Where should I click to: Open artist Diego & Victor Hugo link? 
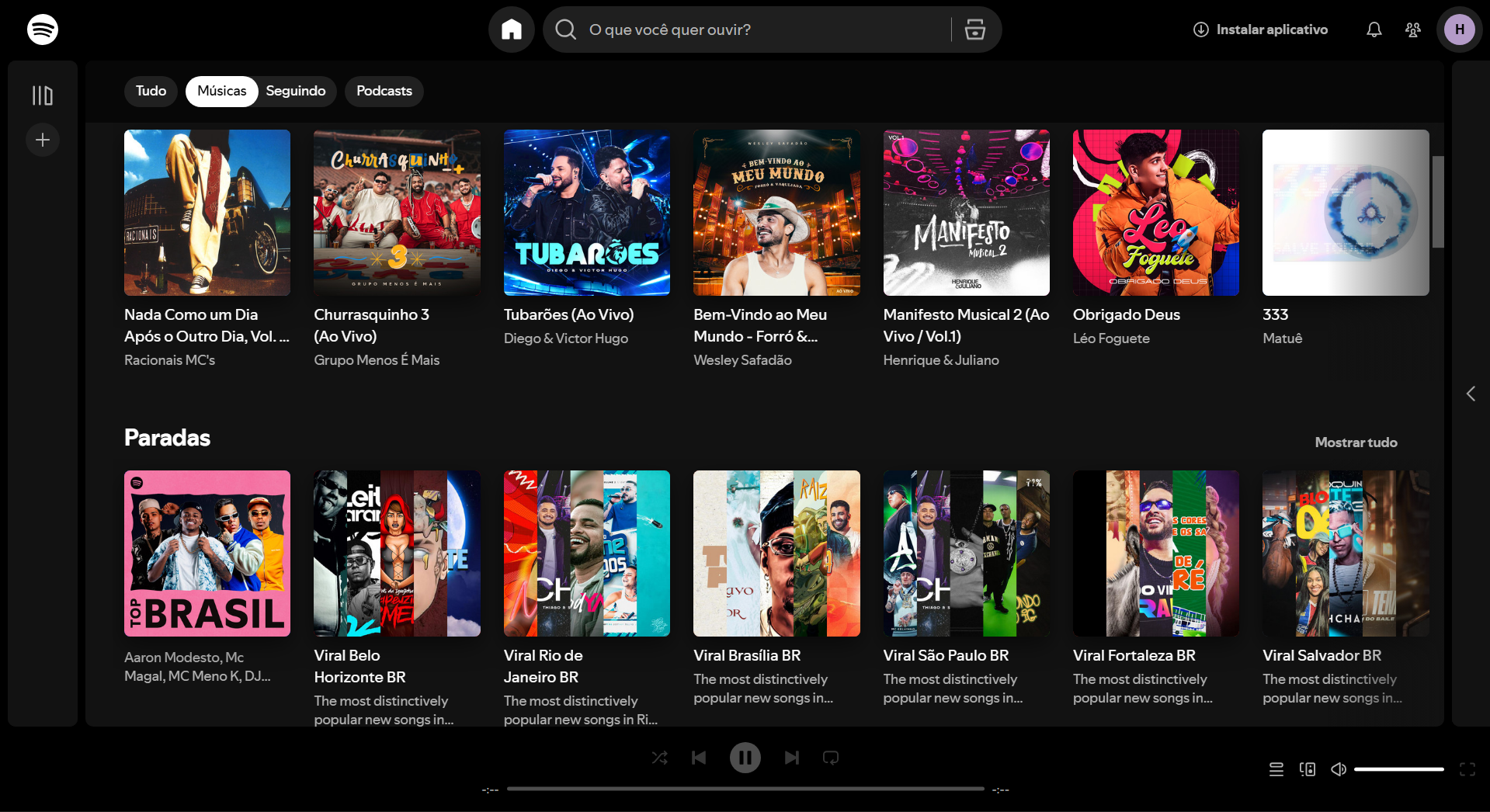(x=566, y=338)
